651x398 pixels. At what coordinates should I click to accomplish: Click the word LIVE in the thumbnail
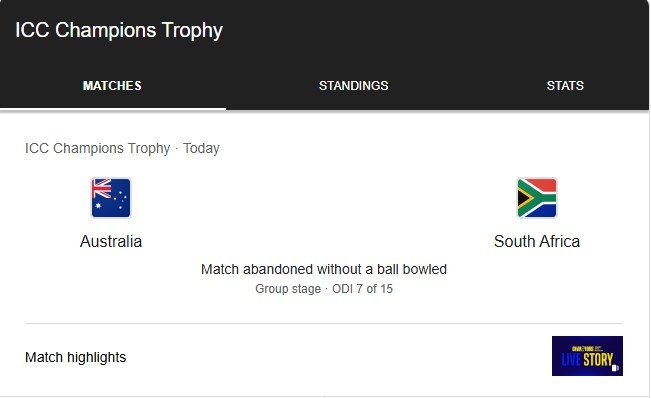[x=572, y=359]
